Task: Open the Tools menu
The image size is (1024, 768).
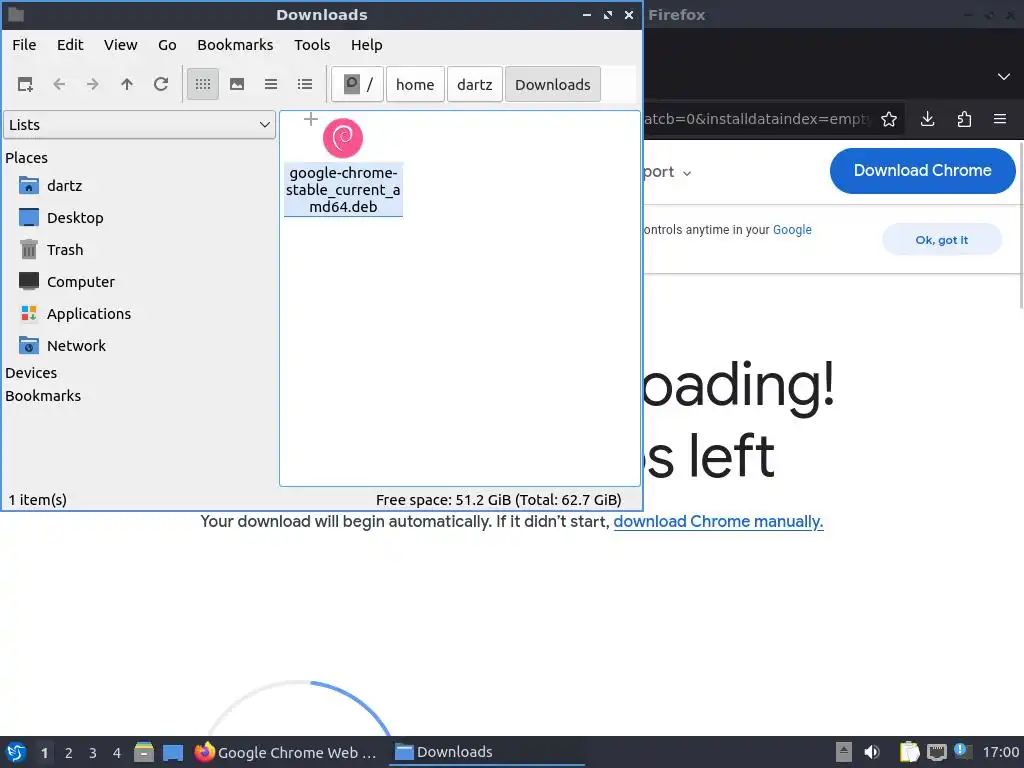Action: point(312,45)
